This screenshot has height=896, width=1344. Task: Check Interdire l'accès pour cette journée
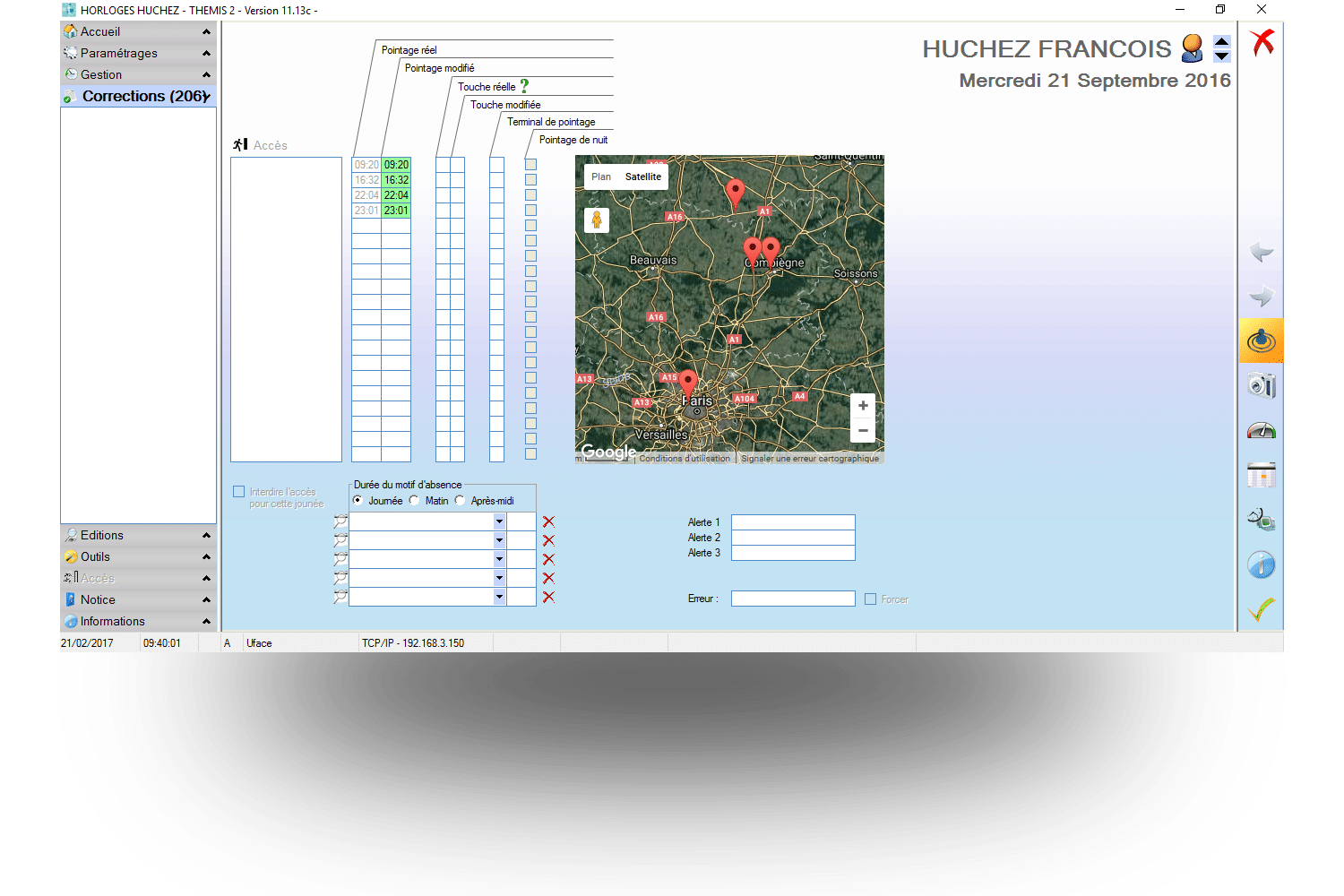(x=238, y=491)
